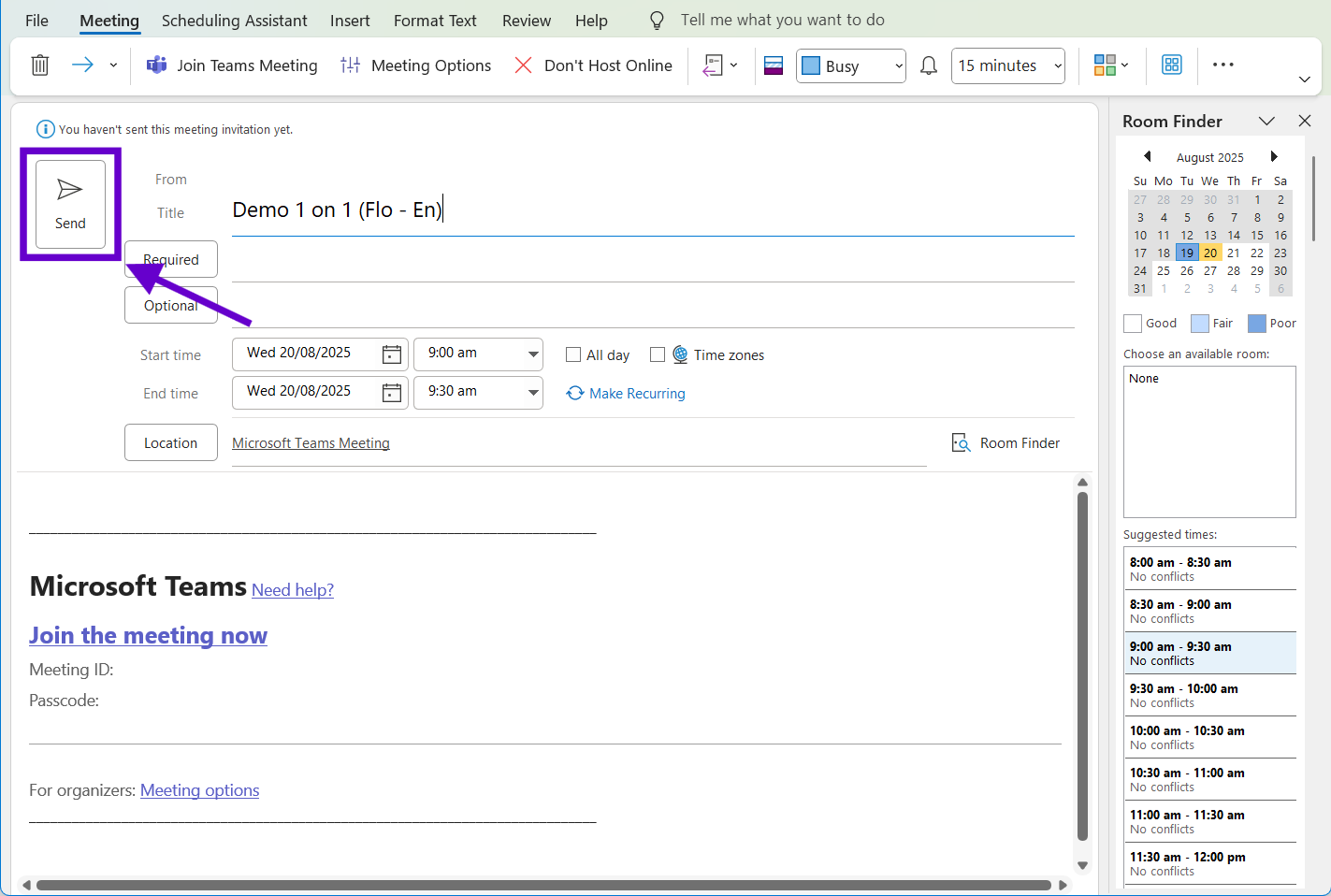Click the reminder bell icon
Viewport: 1331px width, 896px height.
929,65
